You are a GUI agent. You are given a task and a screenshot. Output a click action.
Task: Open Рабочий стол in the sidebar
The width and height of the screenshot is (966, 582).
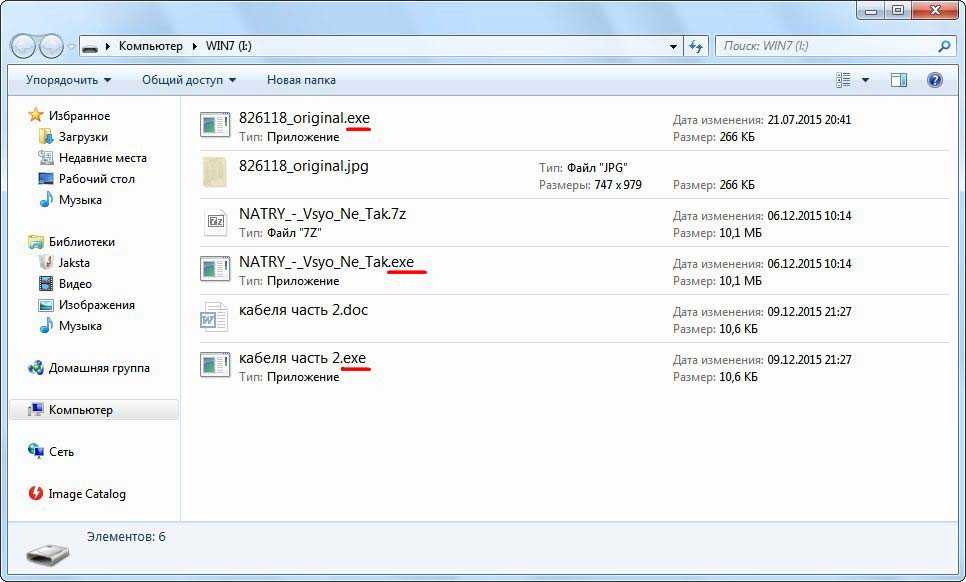coord(97,179)
